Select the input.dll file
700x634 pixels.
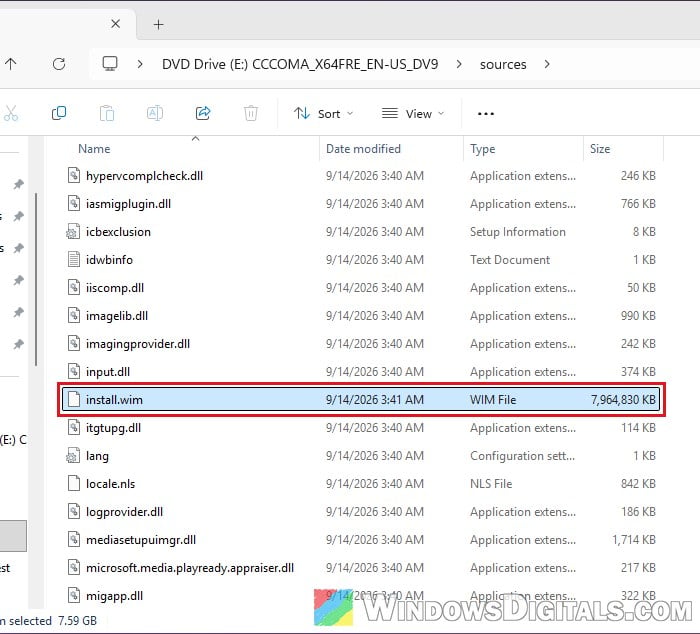362,372
